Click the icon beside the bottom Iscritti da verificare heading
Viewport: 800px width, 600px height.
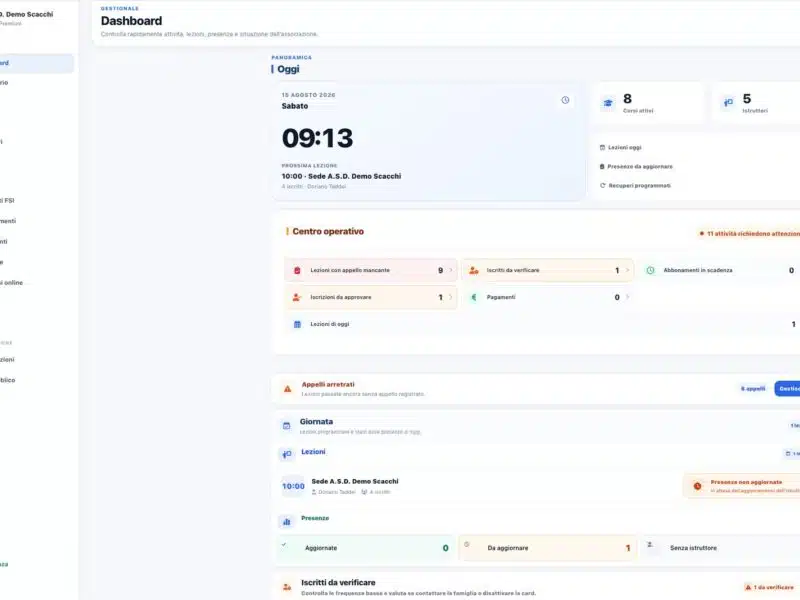(287, 587)
